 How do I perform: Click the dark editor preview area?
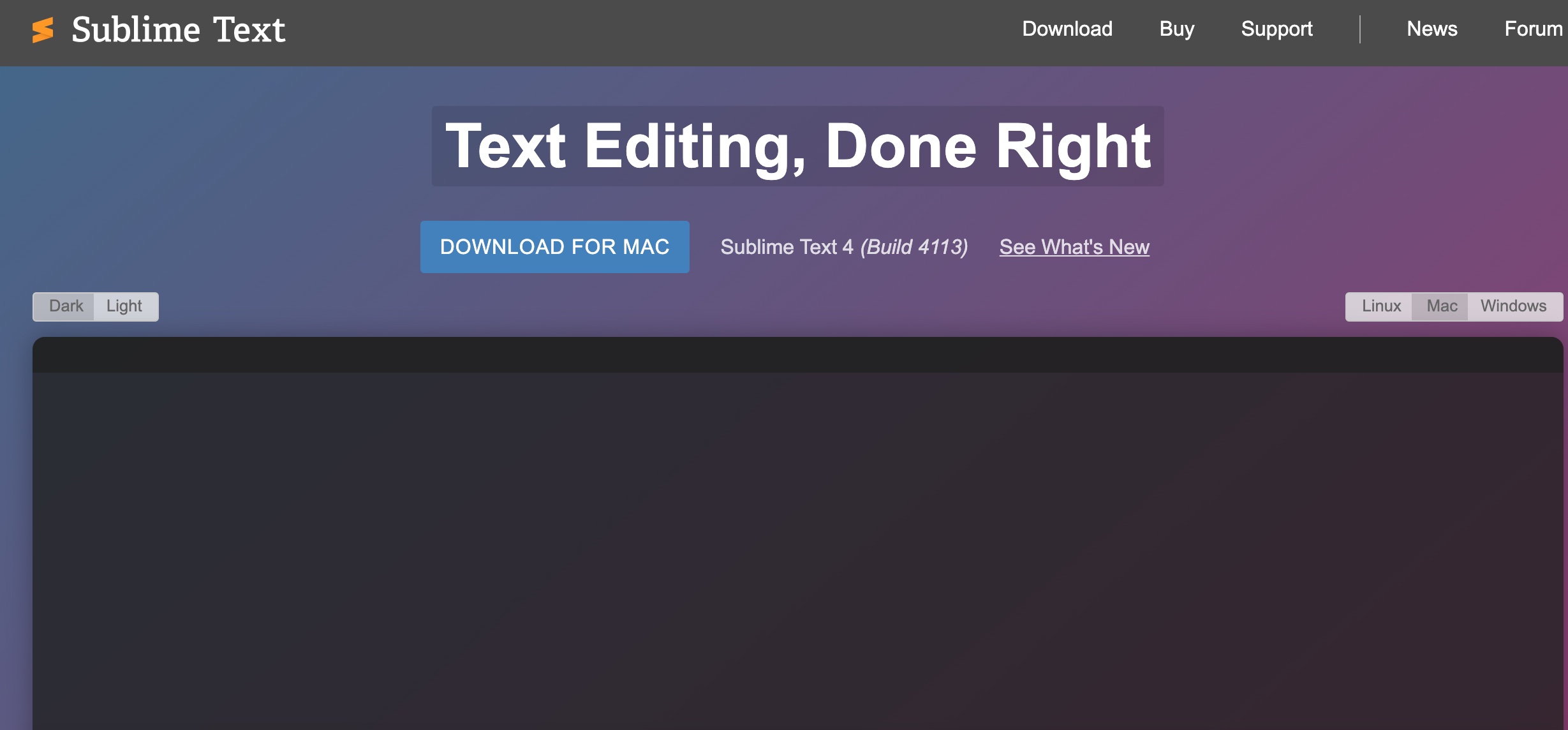[797, 533]
